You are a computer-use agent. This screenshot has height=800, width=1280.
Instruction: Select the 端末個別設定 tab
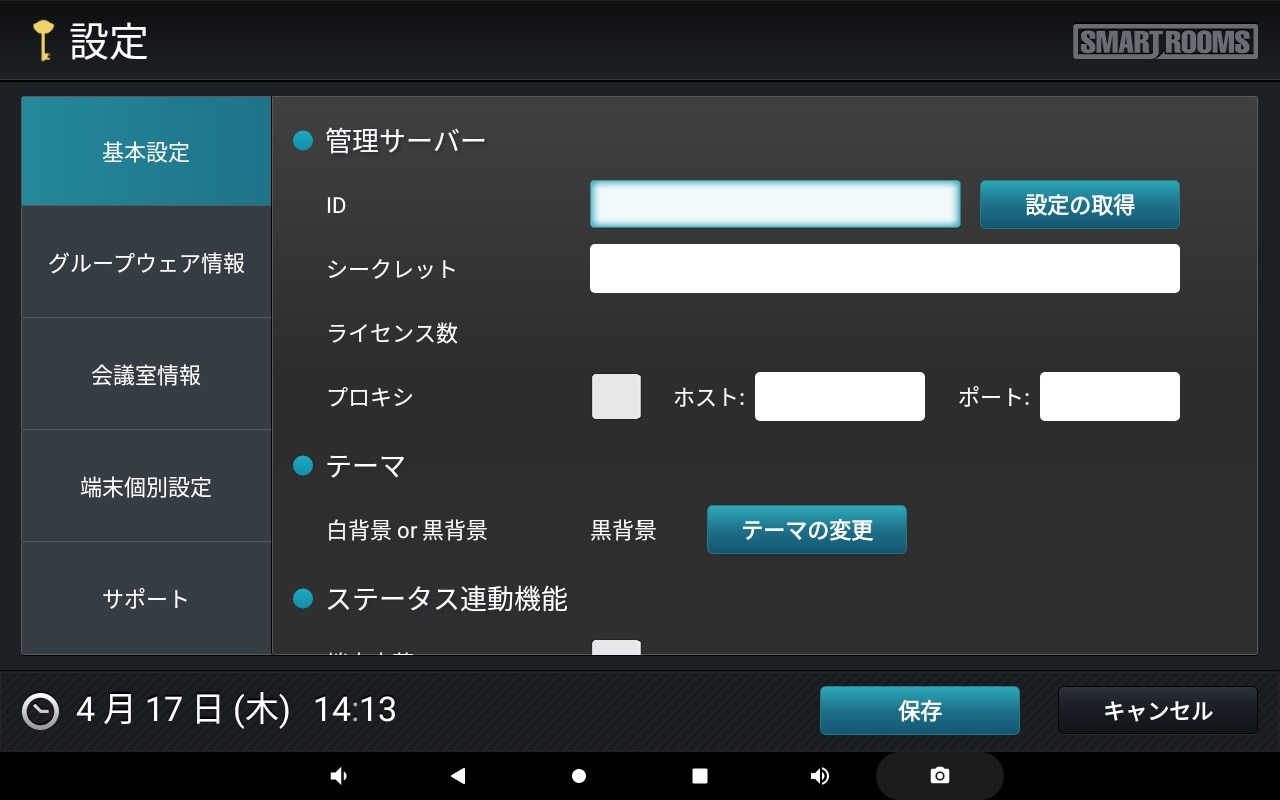pyautogui.click(x=146, y=487)
